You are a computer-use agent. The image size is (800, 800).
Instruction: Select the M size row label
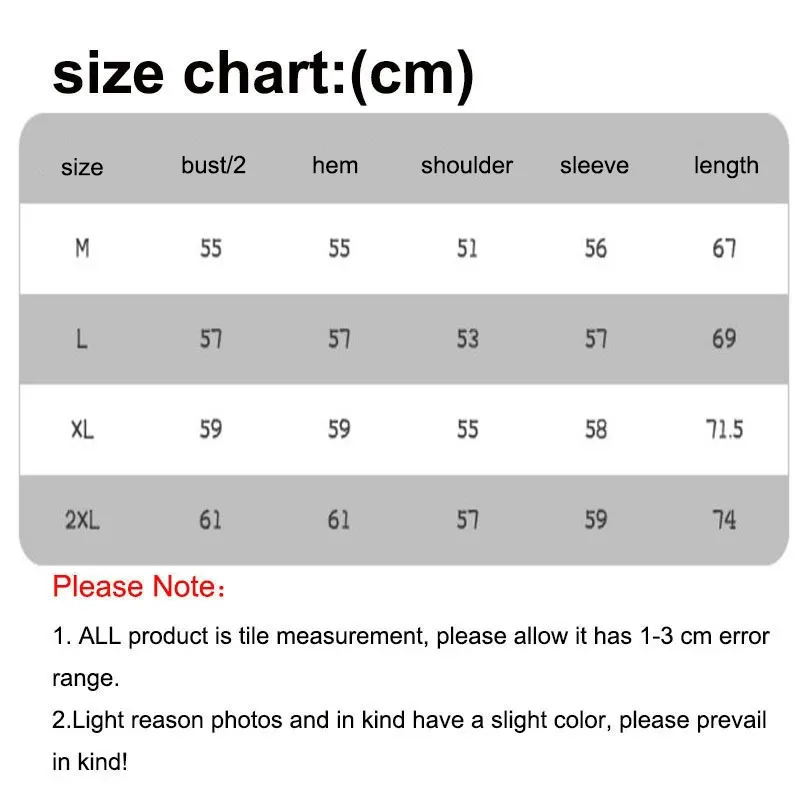click(x=82, y=248)
